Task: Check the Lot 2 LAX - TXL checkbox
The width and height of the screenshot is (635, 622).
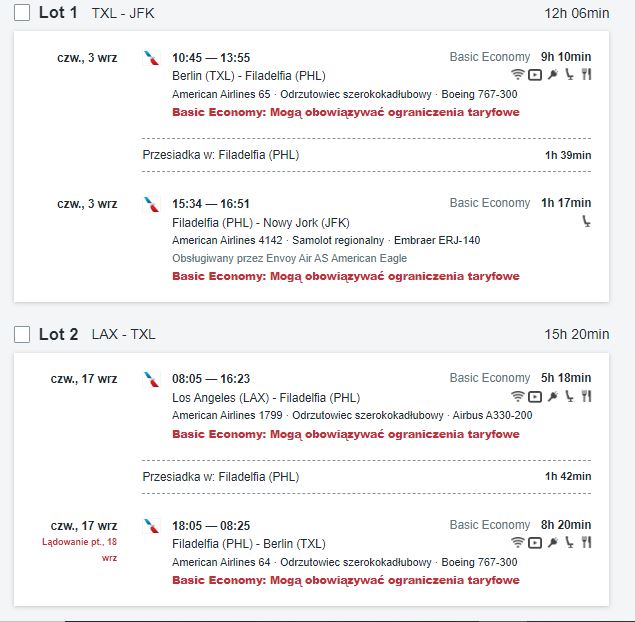Action: [x=22, y=334]
